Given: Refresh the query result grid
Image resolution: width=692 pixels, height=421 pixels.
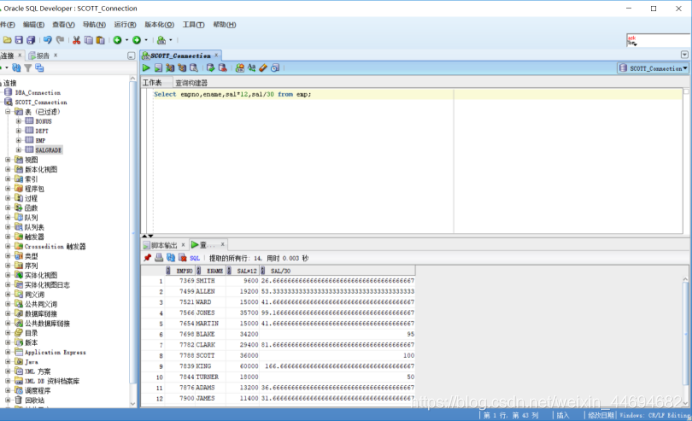Looking at the screenshot, I should (x=171, y=258).
